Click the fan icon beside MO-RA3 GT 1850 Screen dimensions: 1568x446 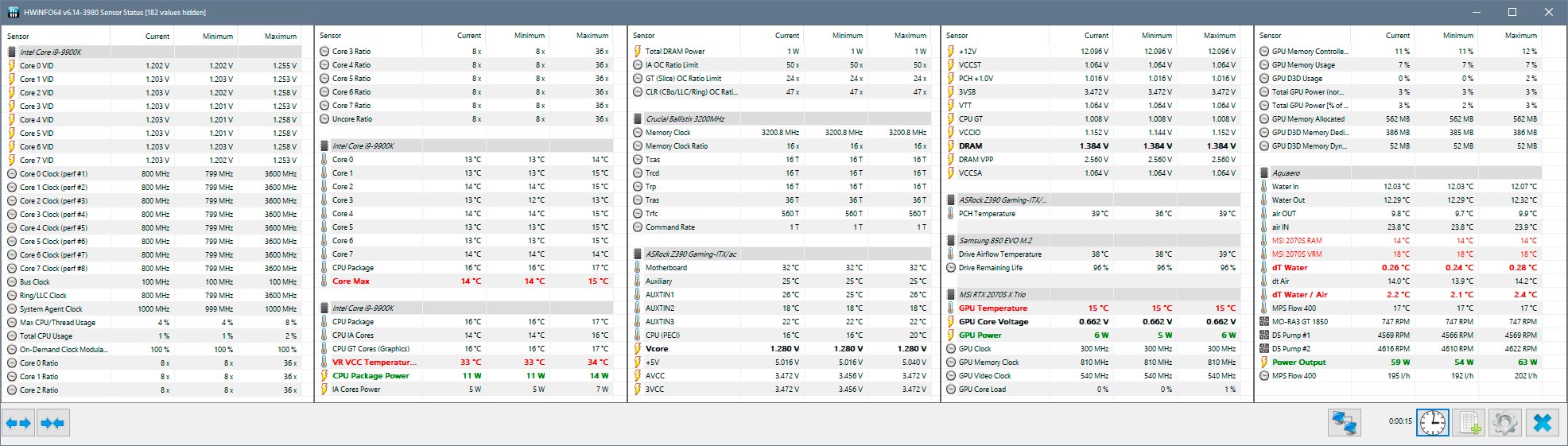tap(1264, 321)
